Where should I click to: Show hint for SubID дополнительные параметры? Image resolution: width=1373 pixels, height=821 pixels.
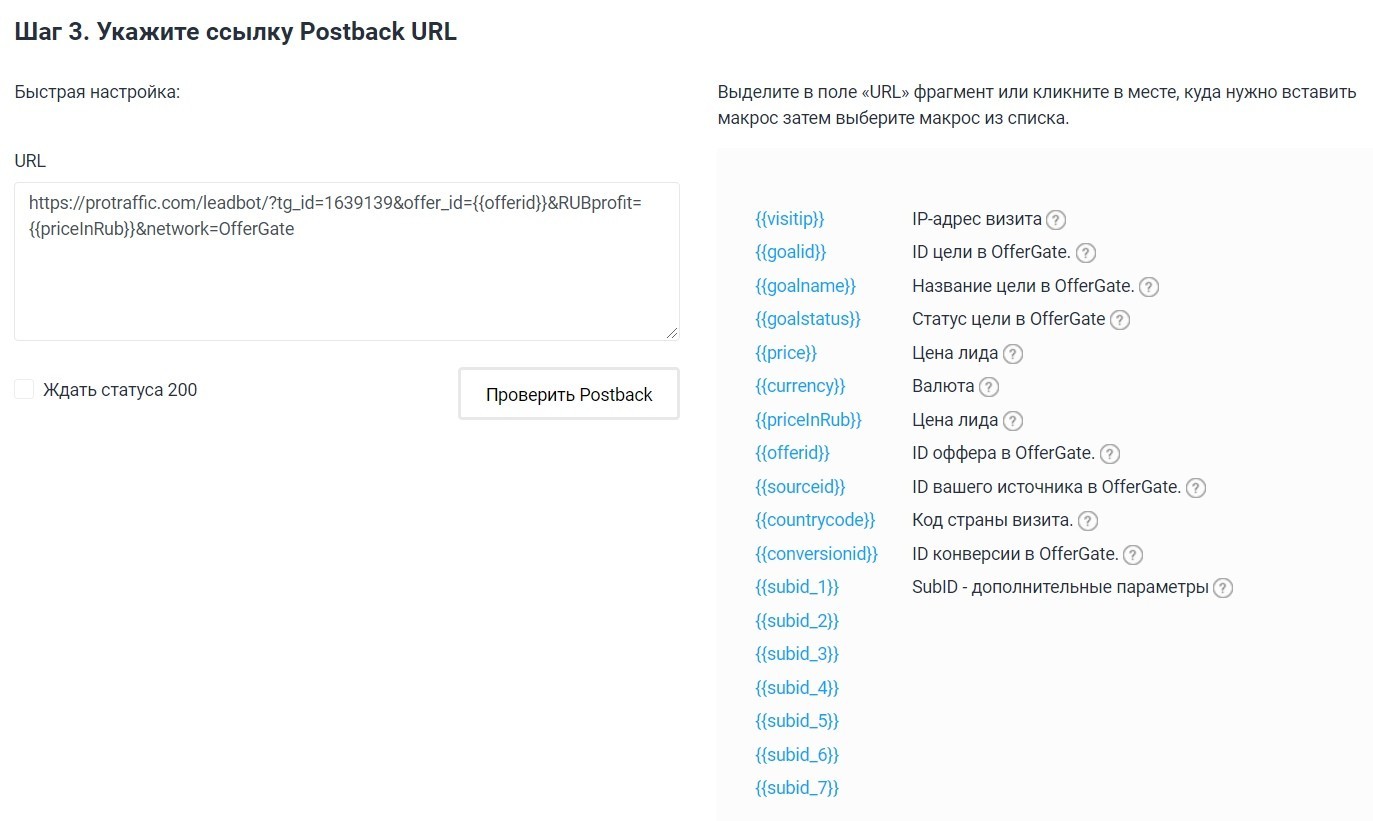pyautogui.click(x=1223, y=588)
